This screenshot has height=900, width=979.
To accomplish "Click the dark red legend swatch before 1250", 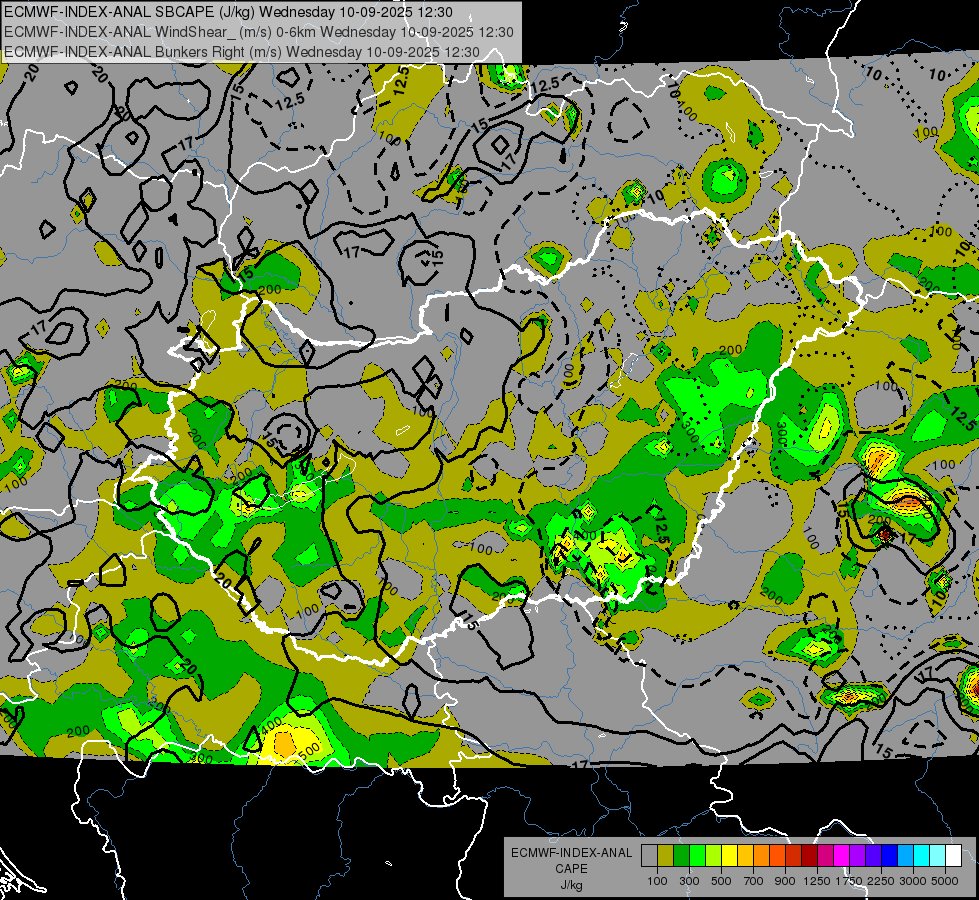I will click(x=810, y=856).
